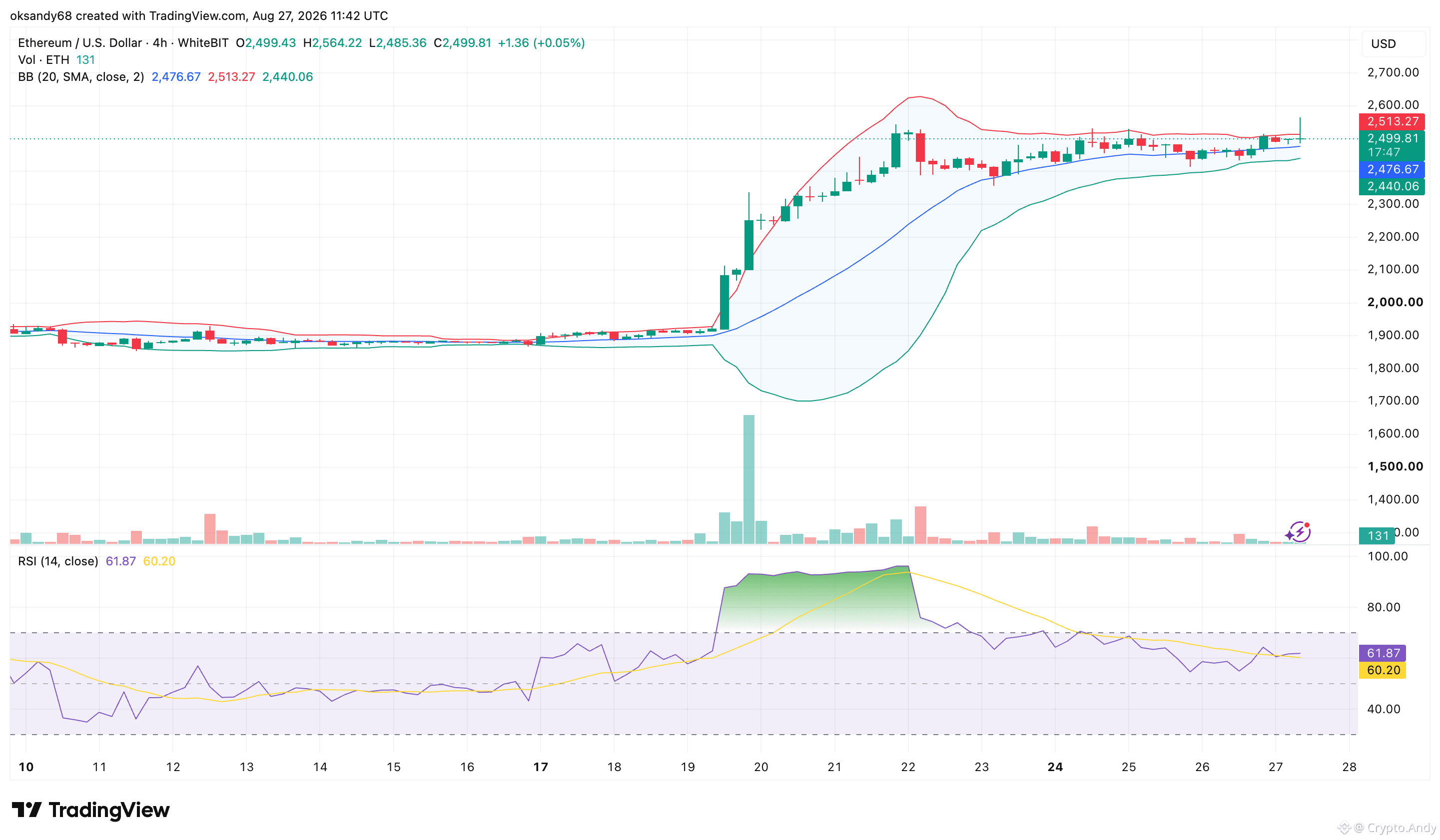Screen dimensions: 1440x840
Task: Click the bold date label 17 on time axis
Action: (x=541, y=767)
